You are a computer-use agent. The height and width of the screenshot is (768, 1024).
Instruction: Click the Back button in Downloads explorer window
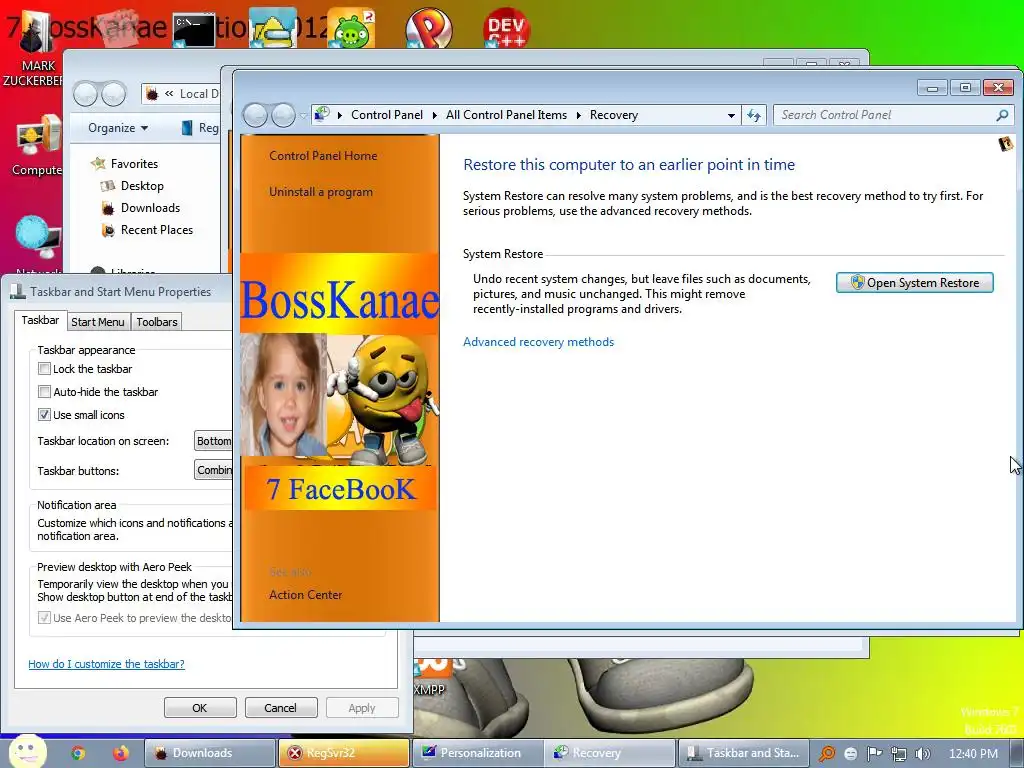tap(86, 94)
